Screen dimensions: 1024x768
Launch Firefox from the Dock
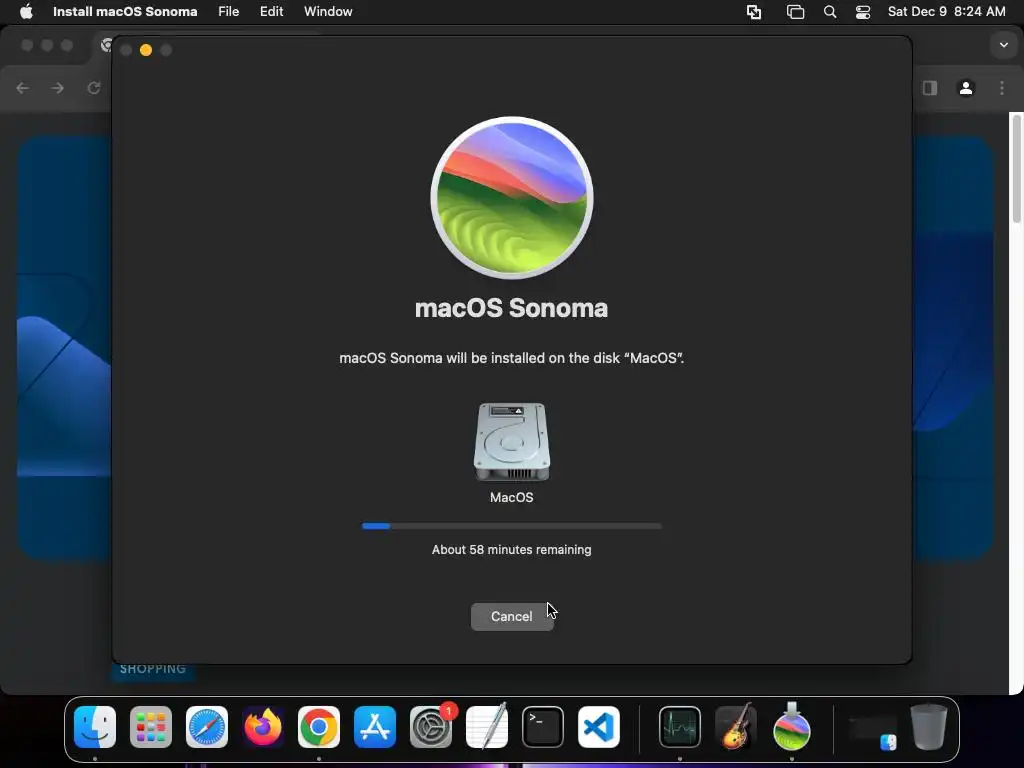[263, 727]
